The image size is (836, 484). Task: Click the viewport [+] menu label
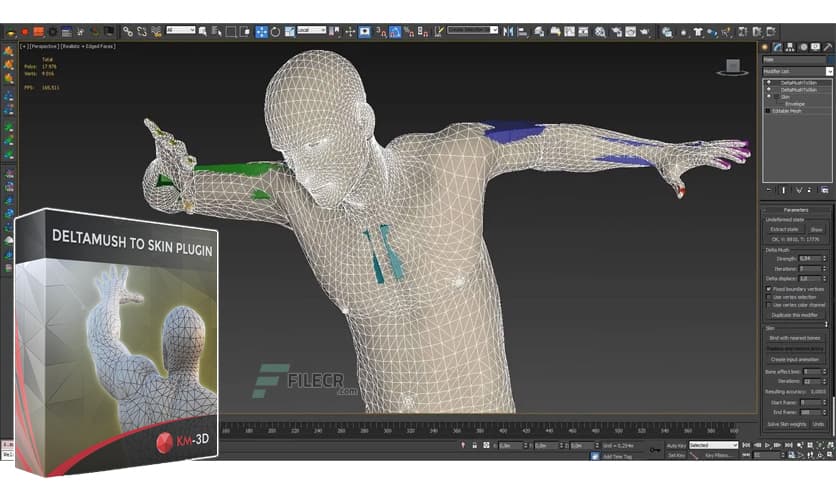(x=23, y=46)
